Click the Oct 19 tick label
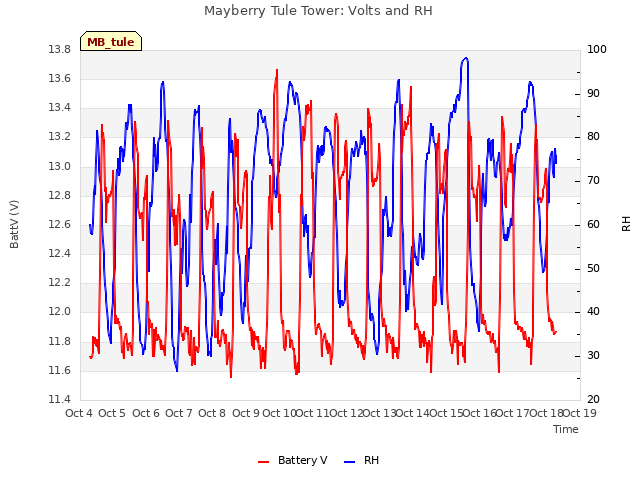 [x=580, y=413]
